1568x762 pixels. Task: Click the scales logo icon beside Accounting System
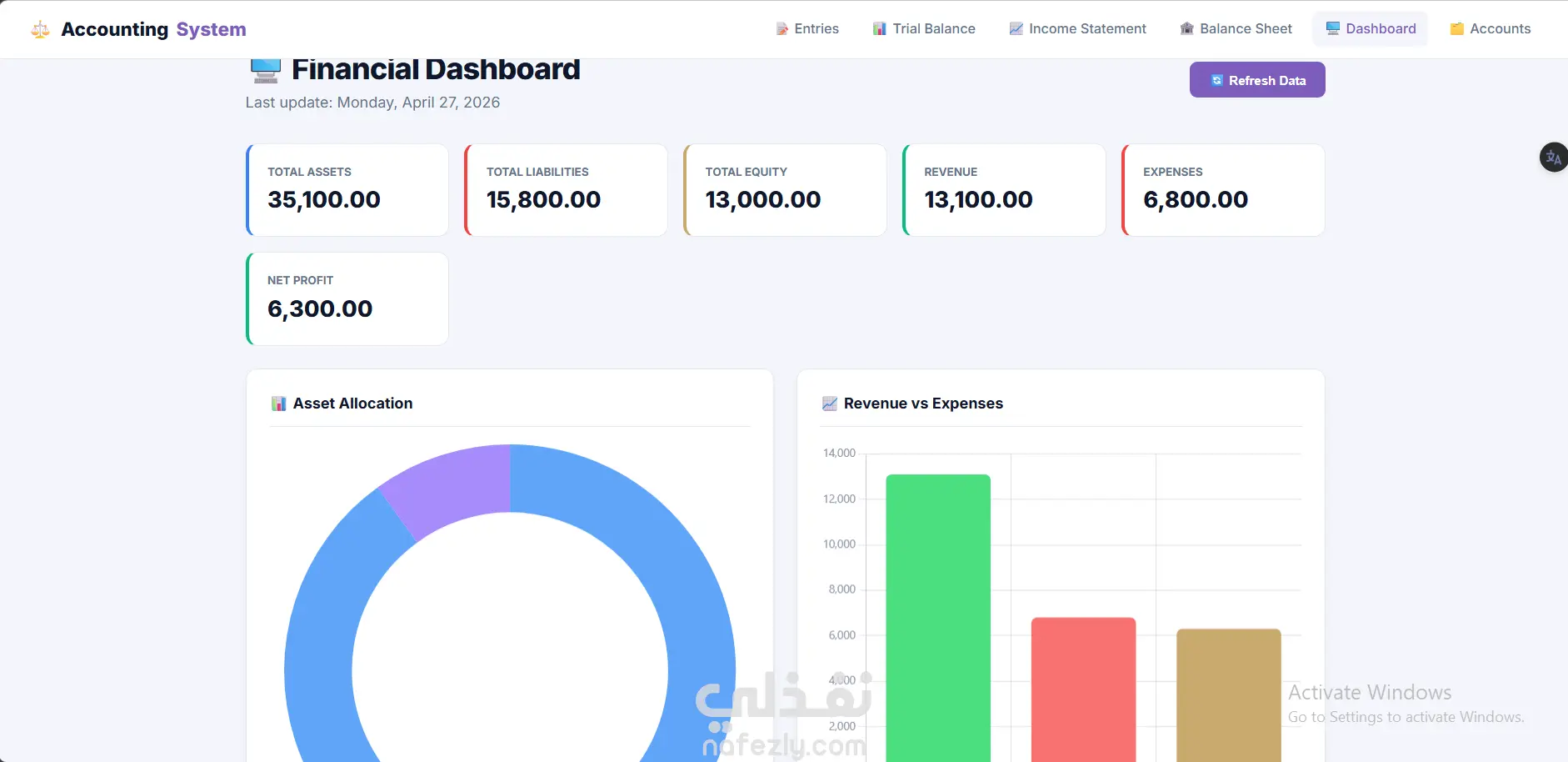(40, 30)
